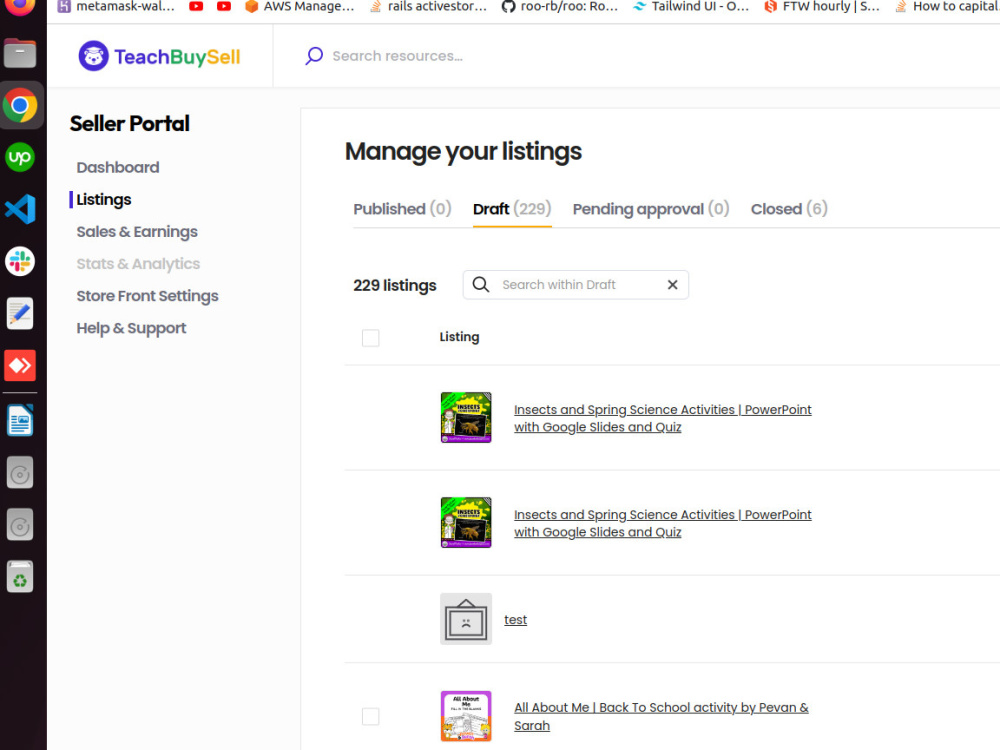Open the test listing link

point(515,619)
